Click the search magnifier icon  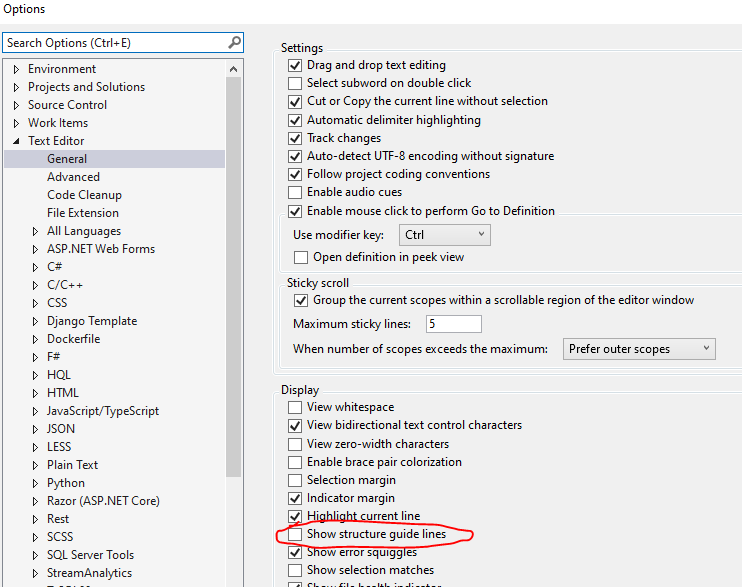click(235, 43)
